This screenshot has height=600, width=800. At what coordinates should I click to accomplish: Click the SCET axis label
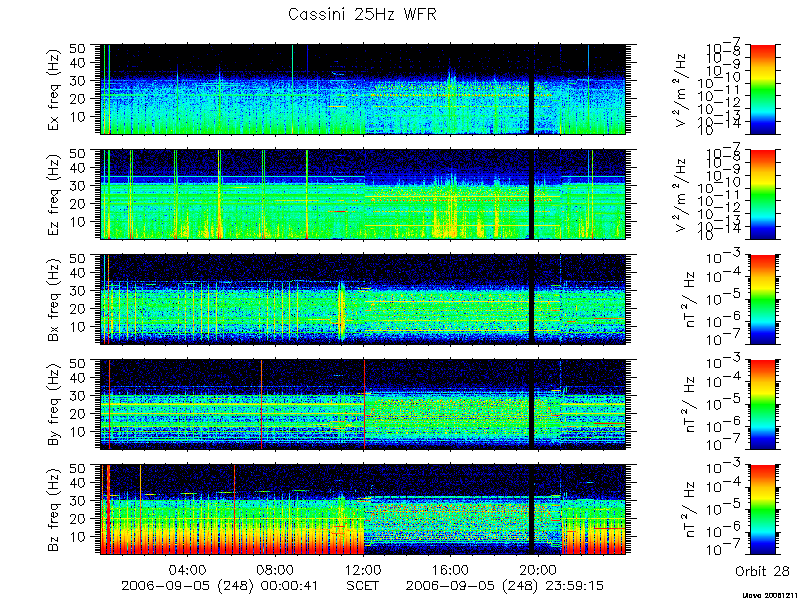pos(363,585)
